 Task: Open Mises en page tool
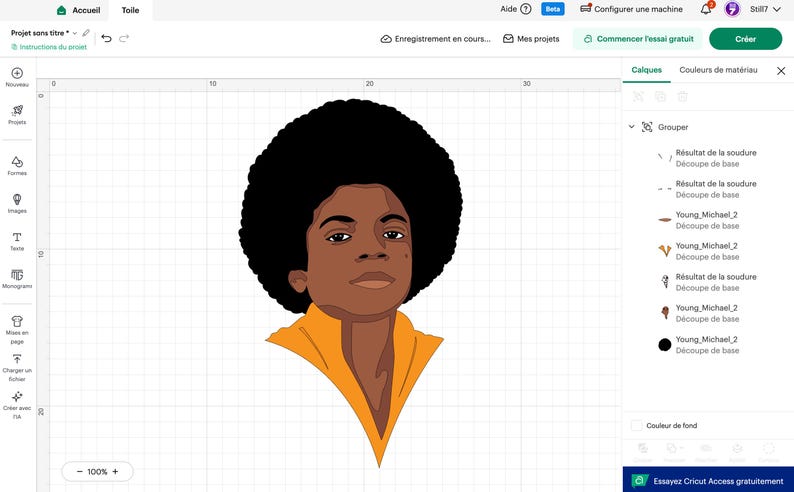click(x=17, y=330)
